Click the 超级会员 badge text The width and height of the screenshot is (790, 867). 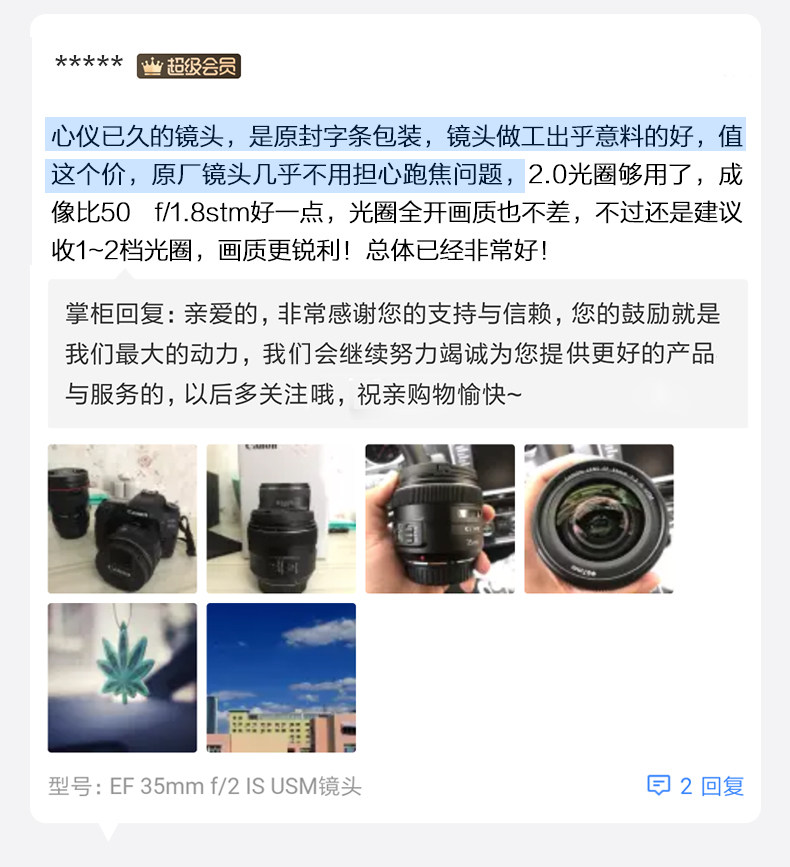coord(202,66)
